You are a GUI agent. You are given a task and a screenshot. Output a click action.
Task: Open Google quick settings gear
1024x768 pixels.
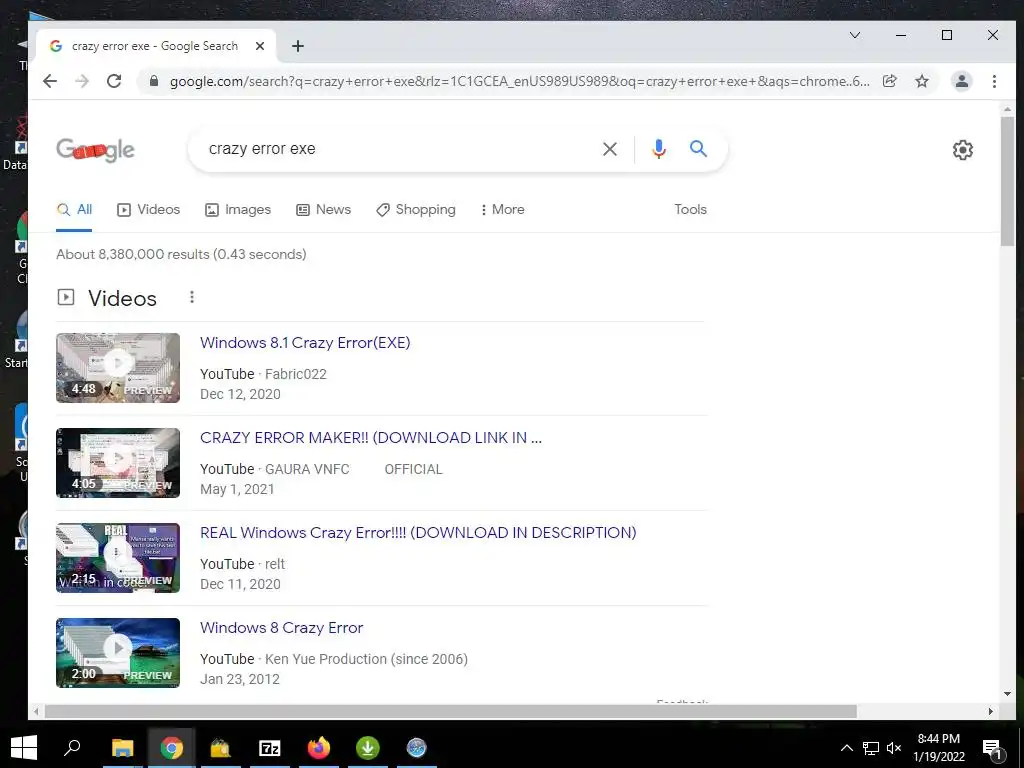(x=962, y=150)
